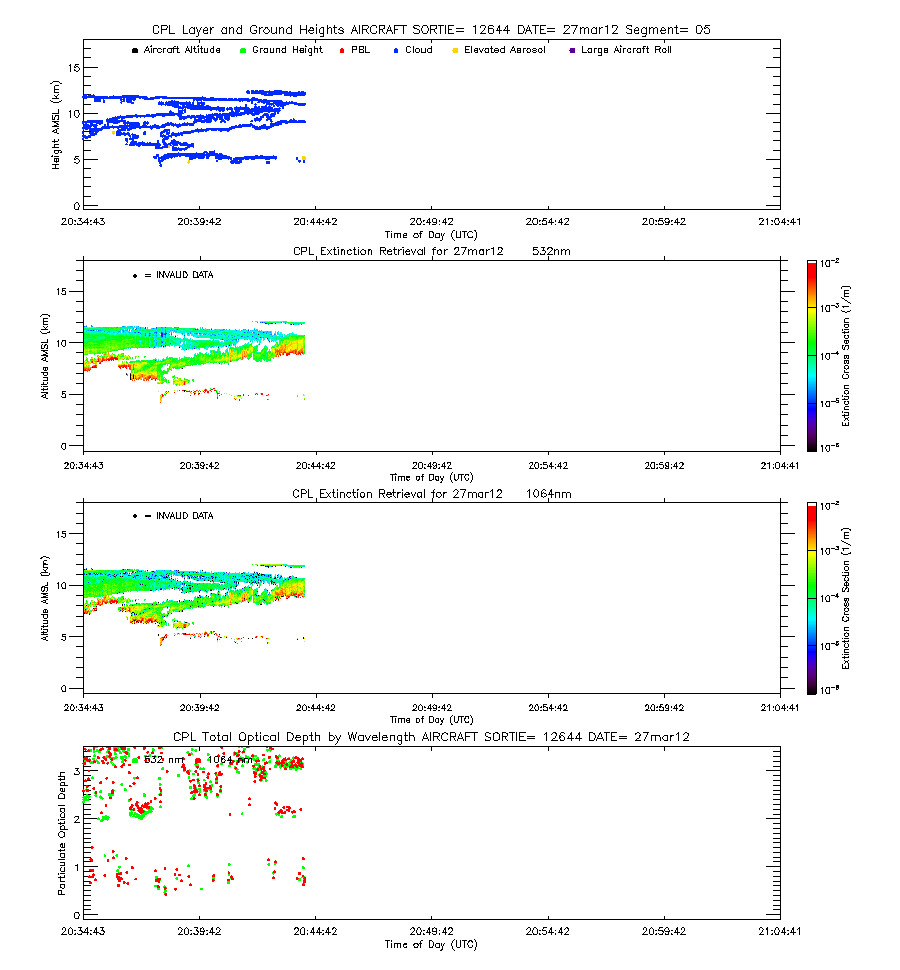Click the color bar of the 532nm plot

click(x=812, y=356)
